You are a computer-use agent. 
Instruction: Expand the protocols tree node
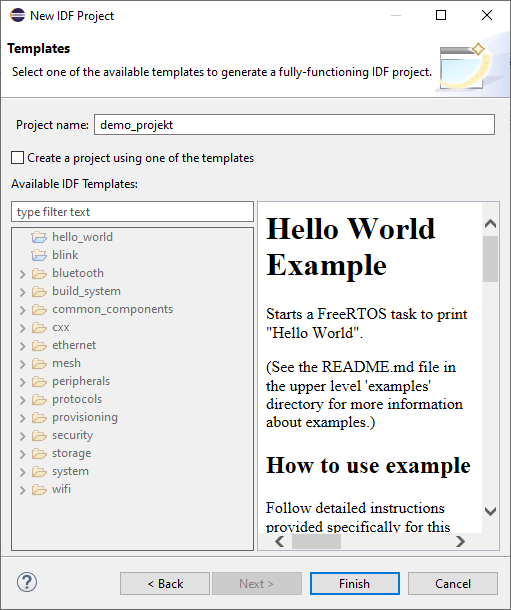(23, 400)
